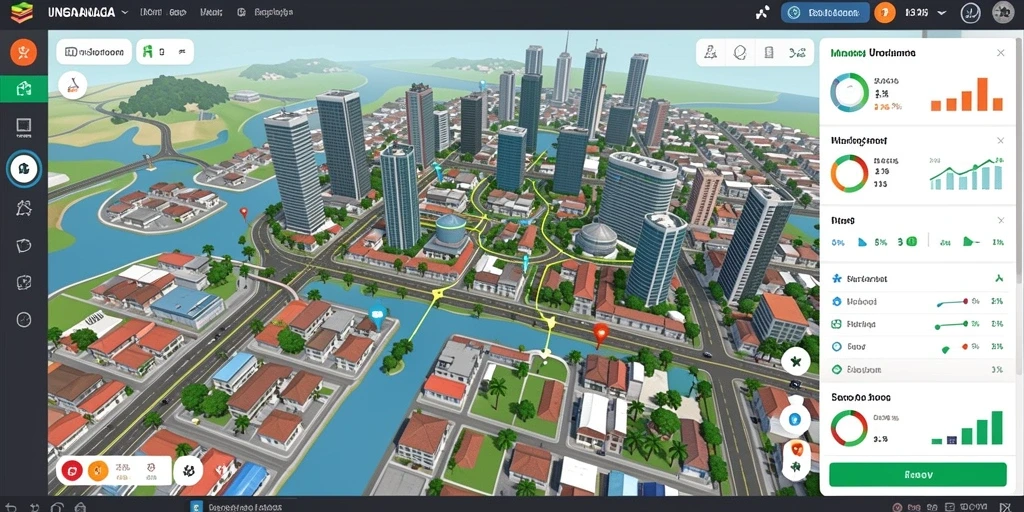Click the large green button at right panel bottom
The image size is (1024, 512).
click(x=918, y=474)
